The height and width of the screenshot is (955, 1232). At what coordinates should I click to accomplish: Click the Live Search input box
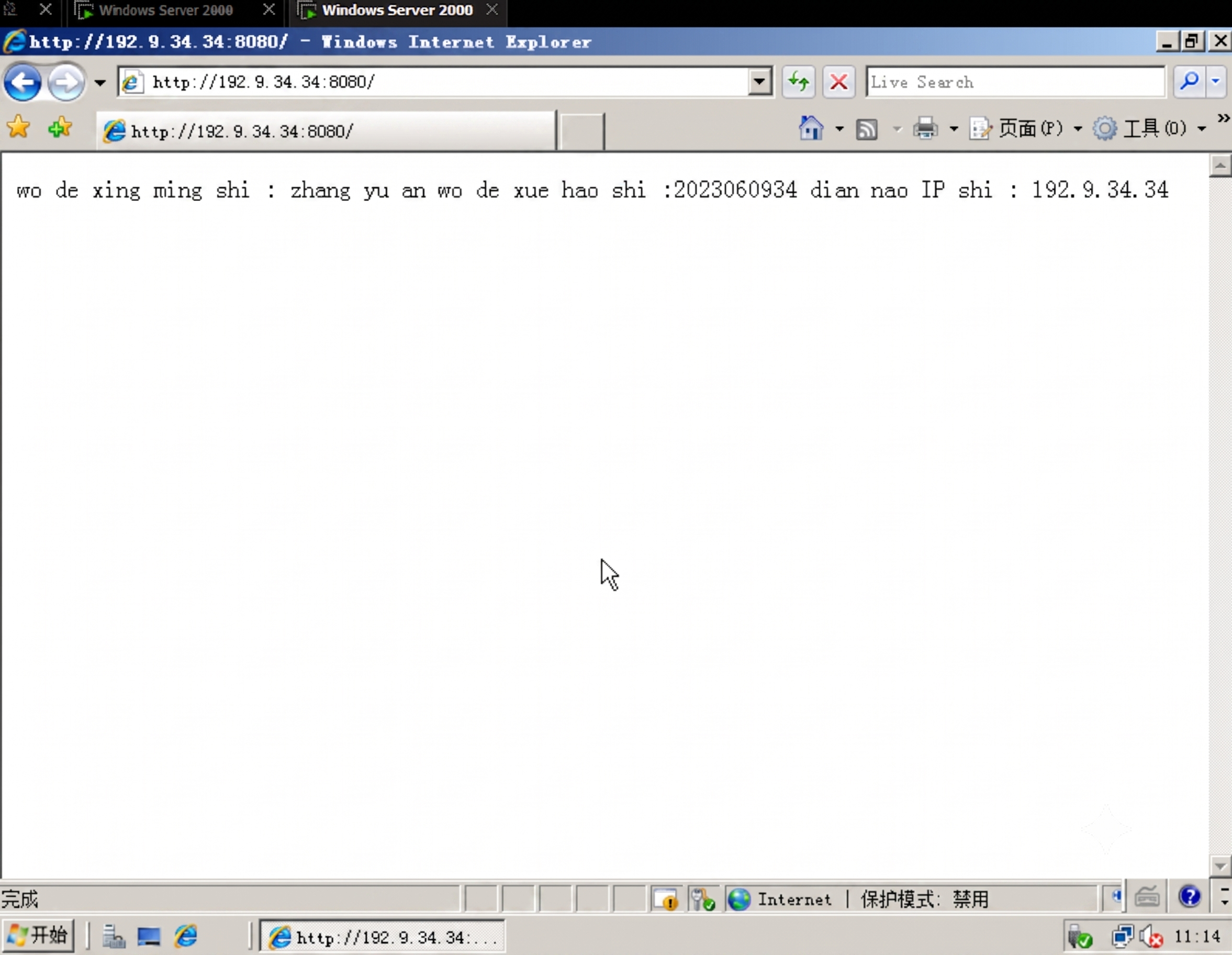pyautogui.click(x=1014, y=82)
